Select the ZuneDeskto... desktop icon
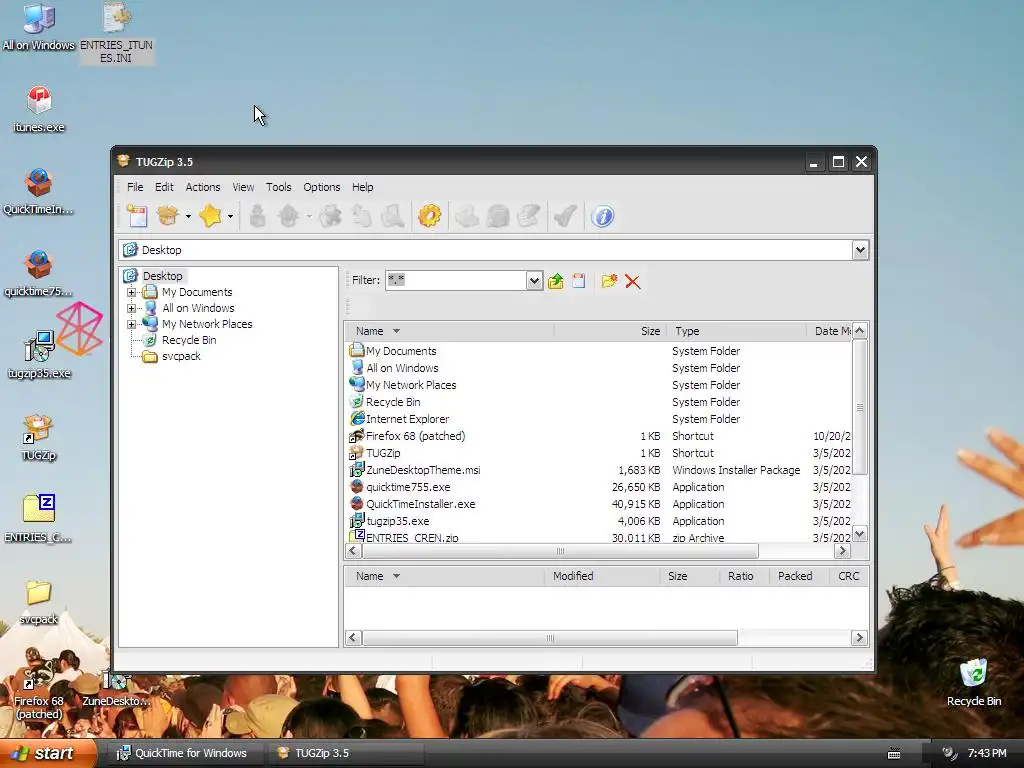The image size is (1024, 768). click(116, 689)
